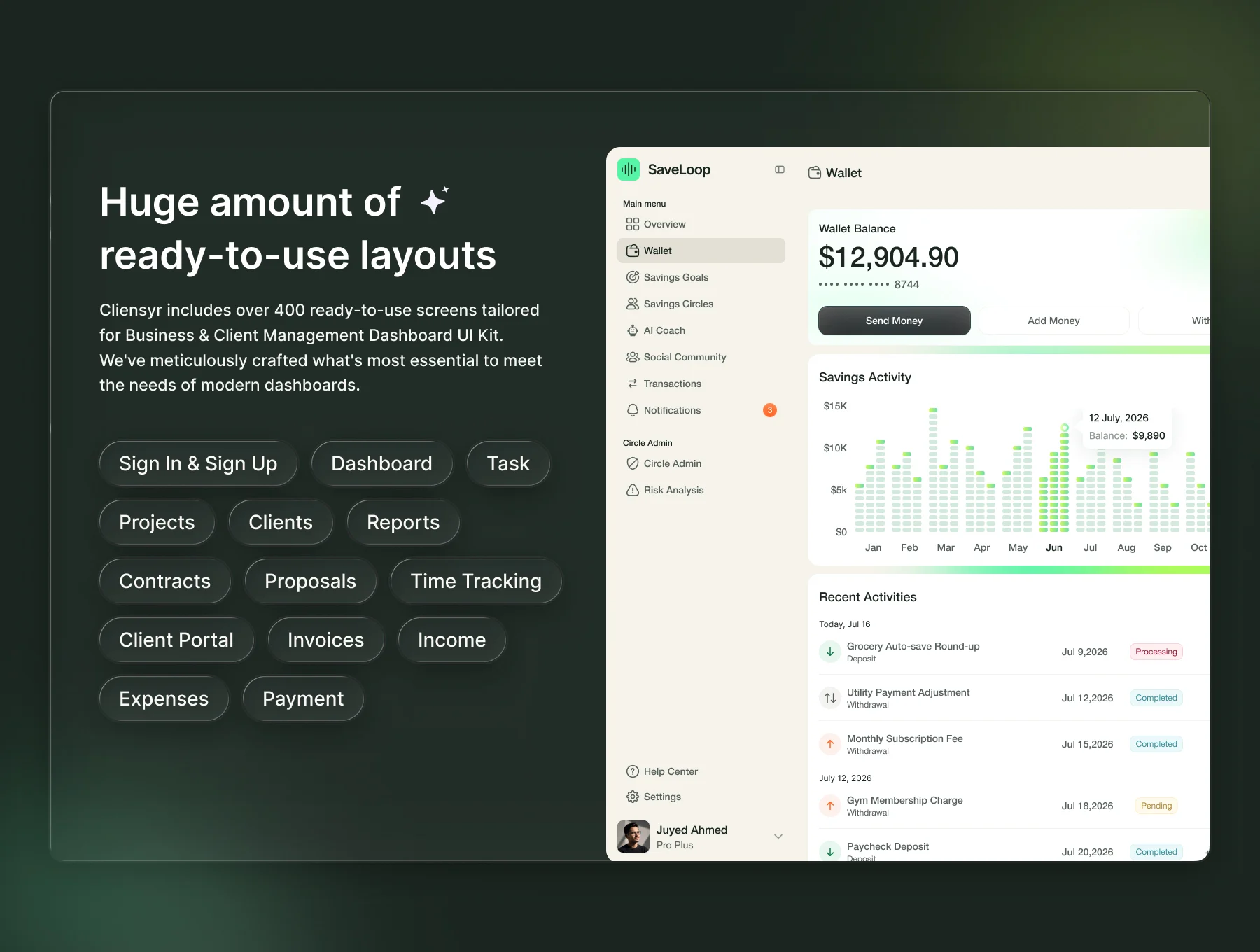The width and height of the screenshot is (1260, 952).
Task: Click the sparkle icon beside headline
Action: point(435,201)
